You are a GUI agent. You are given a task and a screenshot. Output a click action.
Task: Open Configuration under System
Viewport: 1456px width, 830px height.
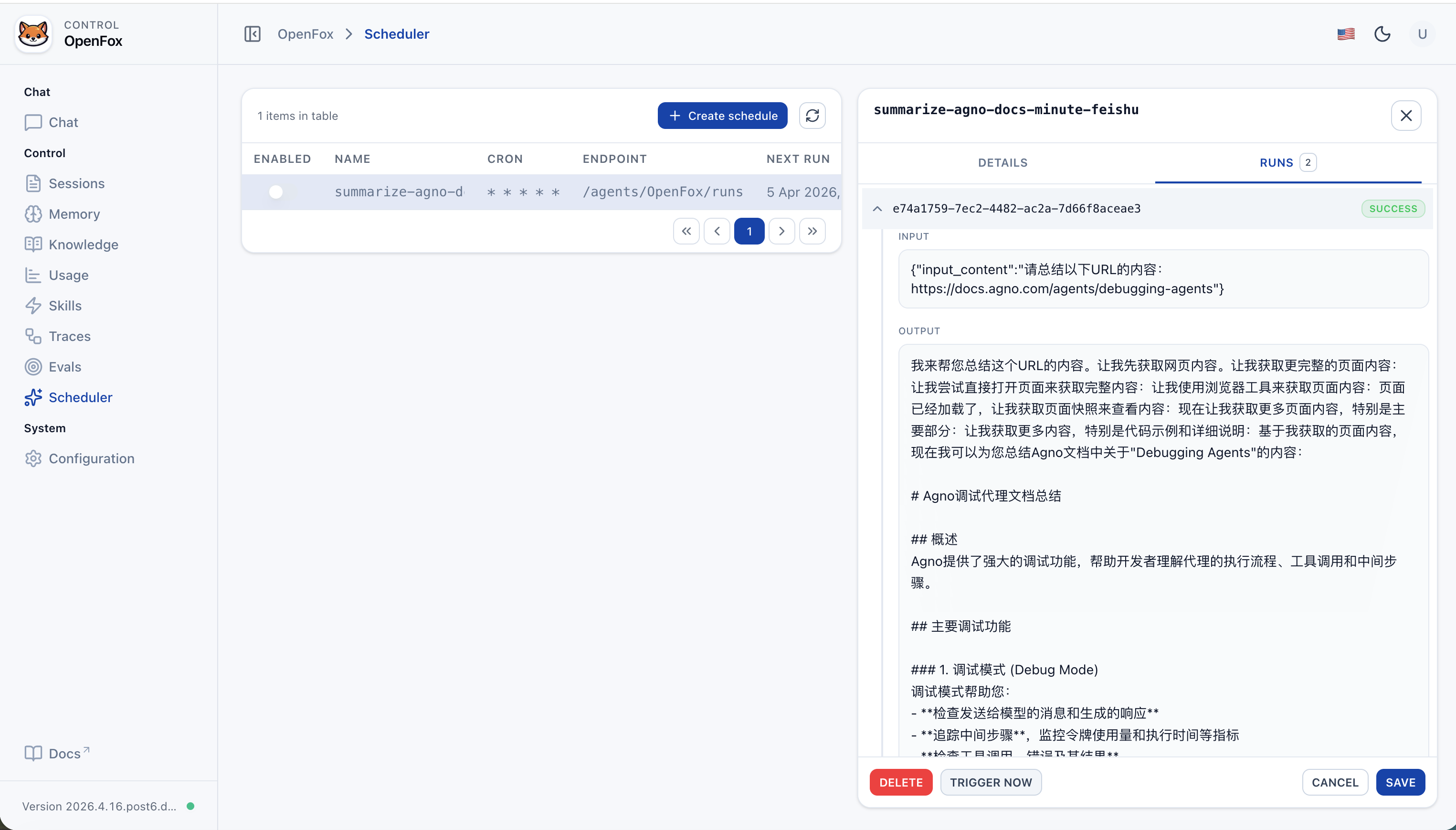coord(90,458)
